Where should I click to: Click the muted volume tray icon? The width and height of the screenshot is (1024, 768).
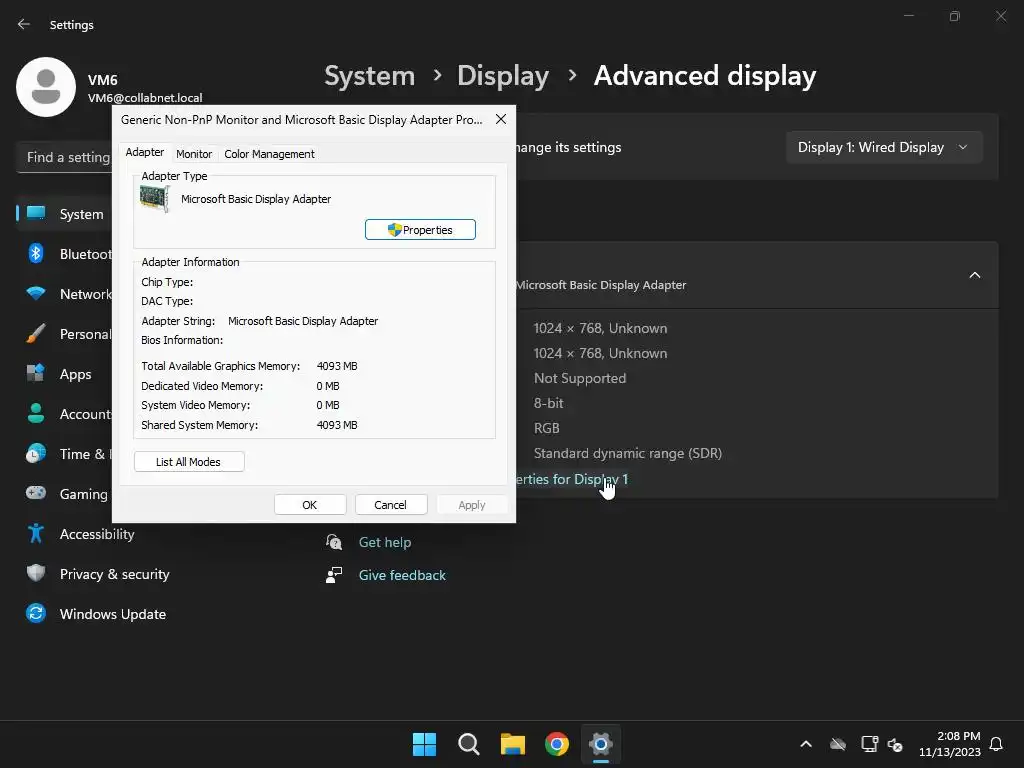895,744
